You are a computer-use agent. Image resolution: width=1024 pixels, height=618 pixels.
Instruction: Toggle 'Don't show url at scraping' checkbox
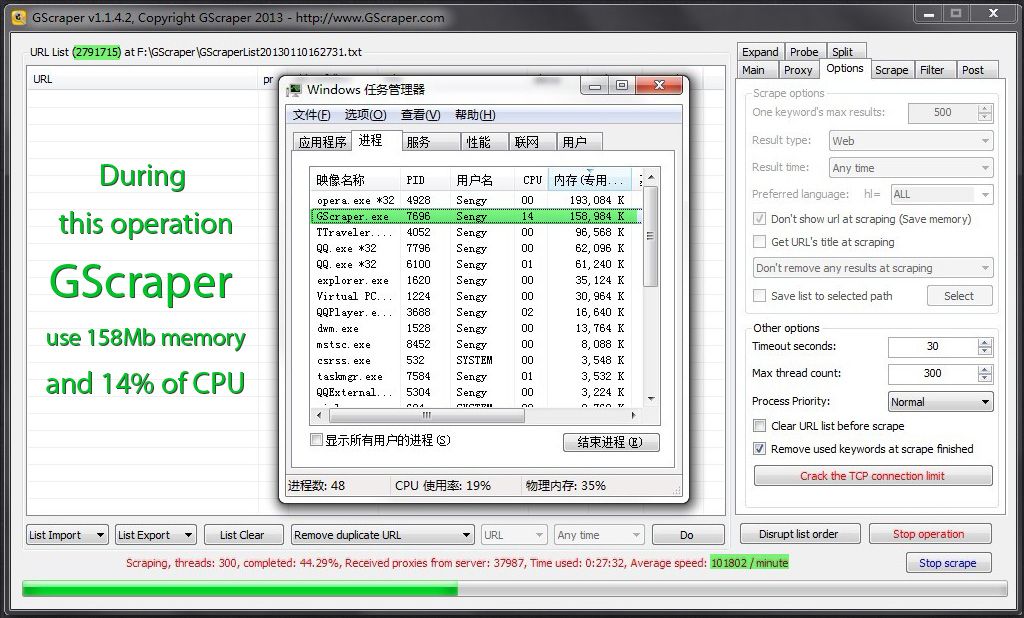coord(759,219)
